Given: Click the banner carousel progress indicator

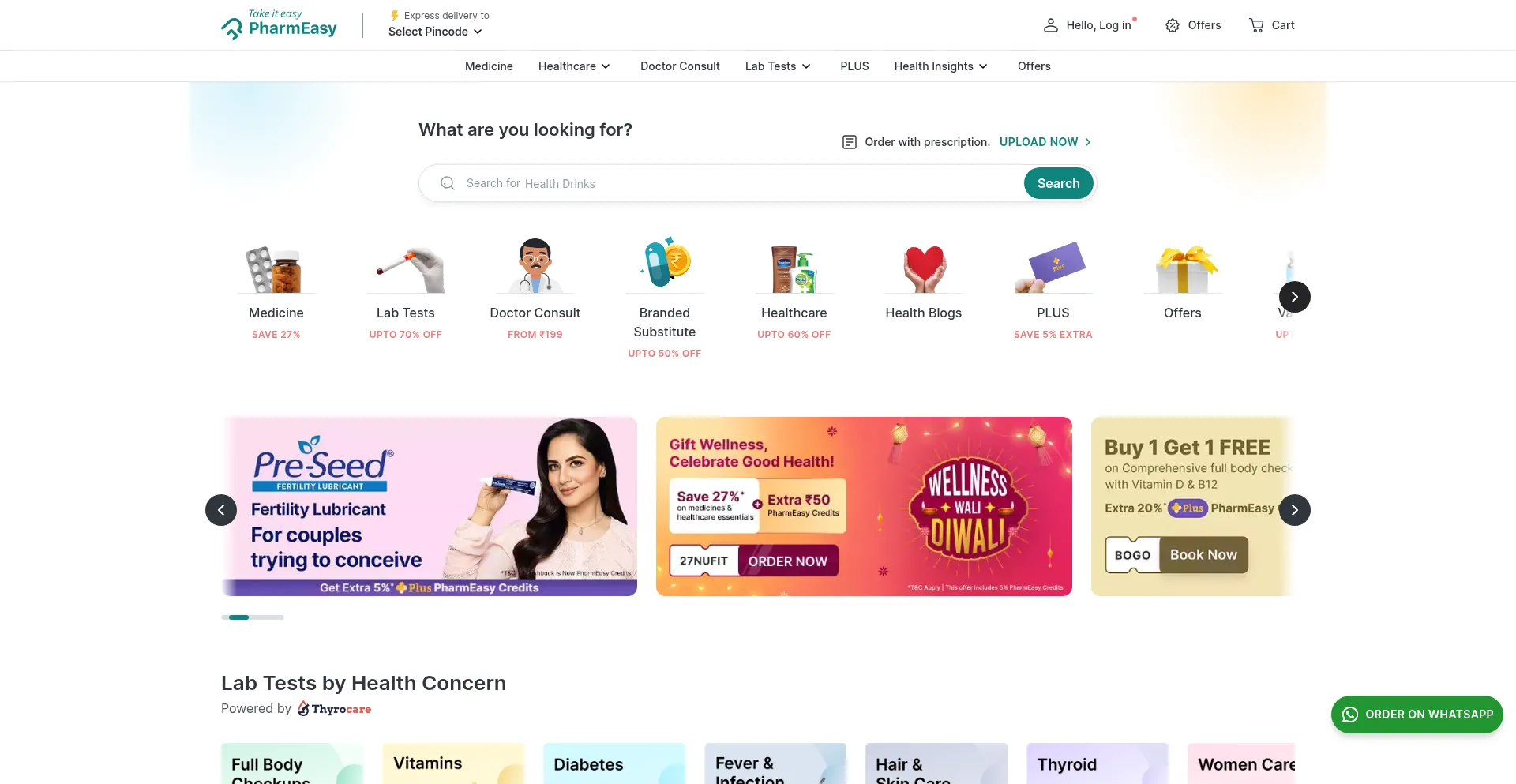Looking at the screenshot, I should [253, 617].
